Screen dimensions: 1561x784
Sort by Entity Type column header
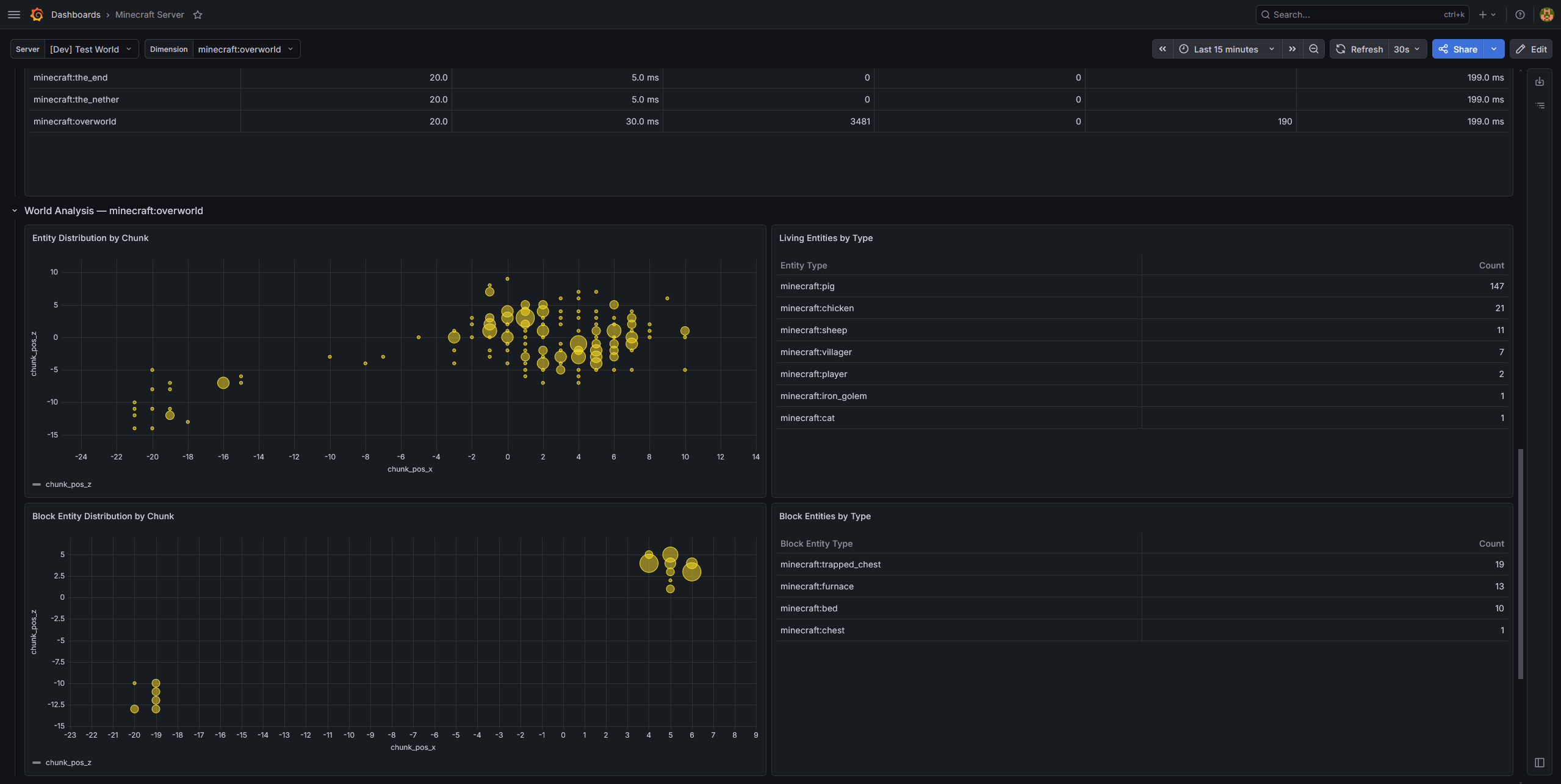pyautogui.click(x=804, y=265)
